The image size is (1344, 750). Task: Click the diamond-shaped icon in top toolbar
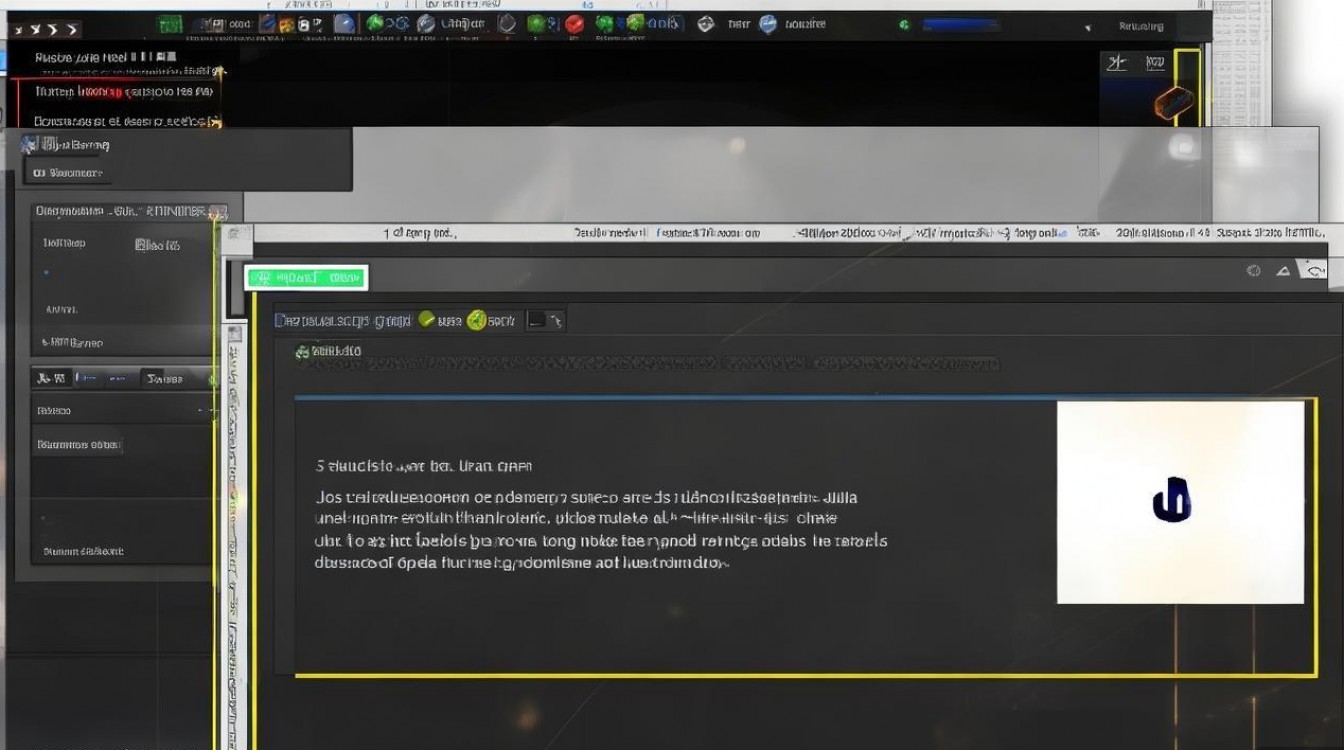pyautogui.click(x=706, y=24)
